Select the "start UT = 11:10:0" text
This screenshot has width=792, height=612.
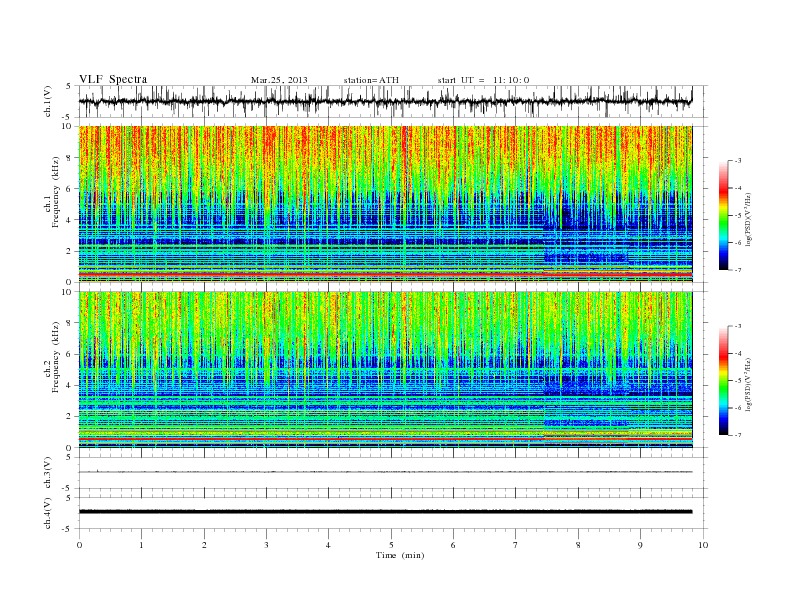483,80
